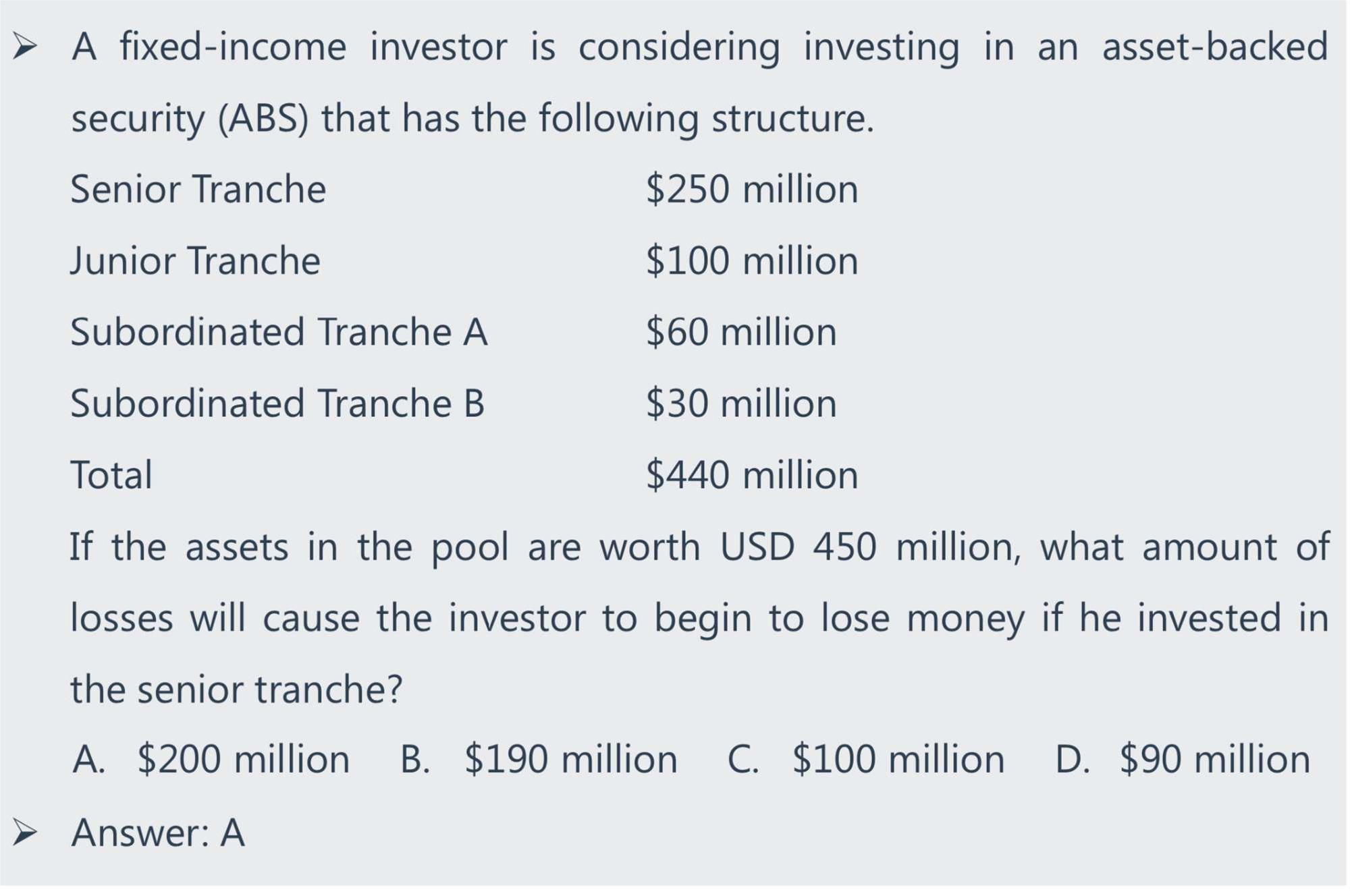Click the Junior Tranche label

coord(195,260)
